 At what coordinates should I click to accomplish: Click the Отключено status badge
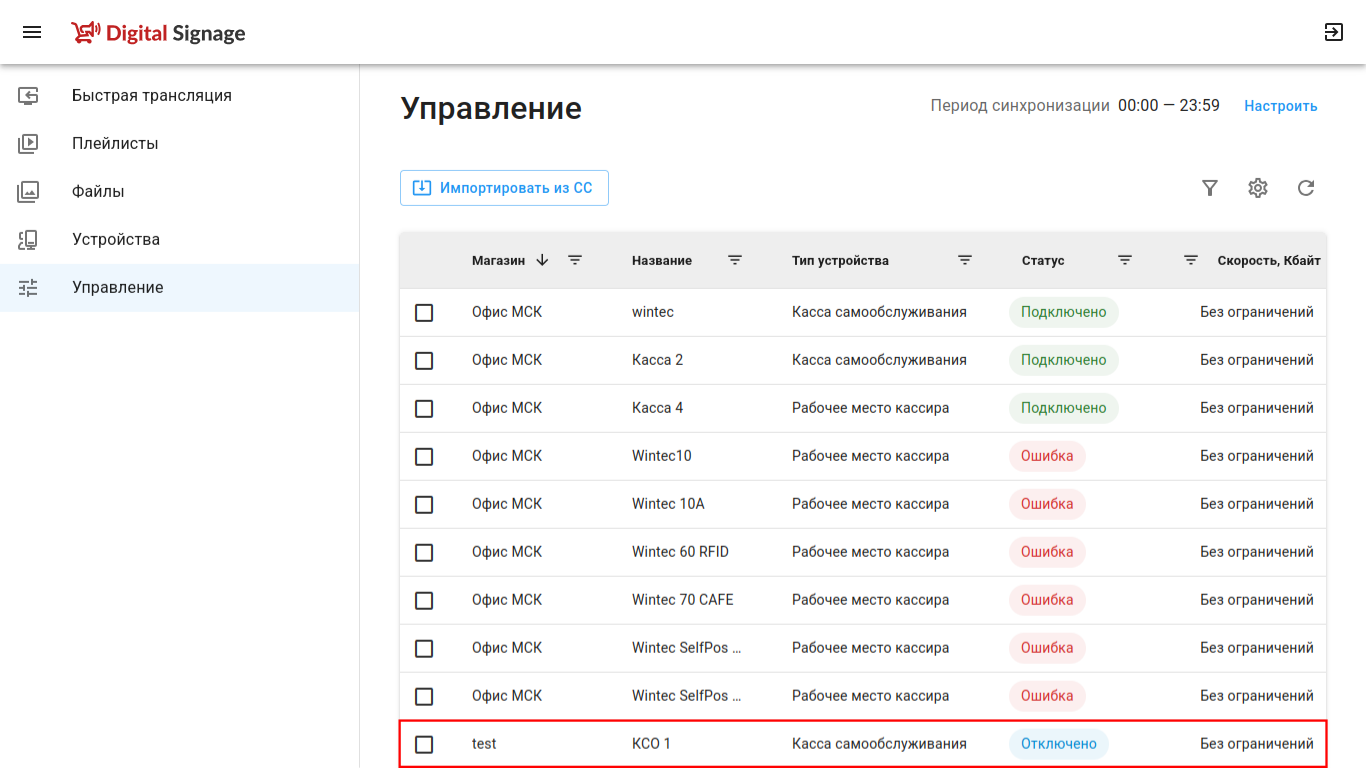pyautogui.click(x=1059, y=744)
